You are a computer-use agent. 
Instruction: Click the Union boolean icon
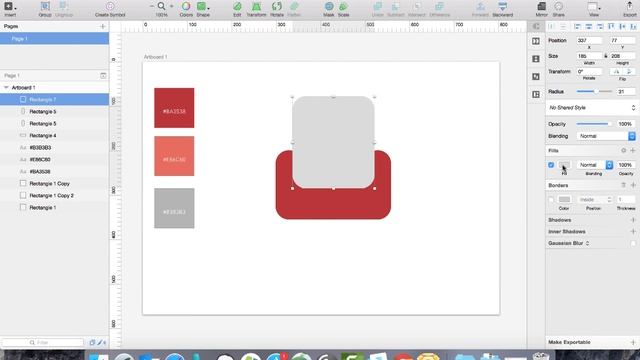coord(378,6)
